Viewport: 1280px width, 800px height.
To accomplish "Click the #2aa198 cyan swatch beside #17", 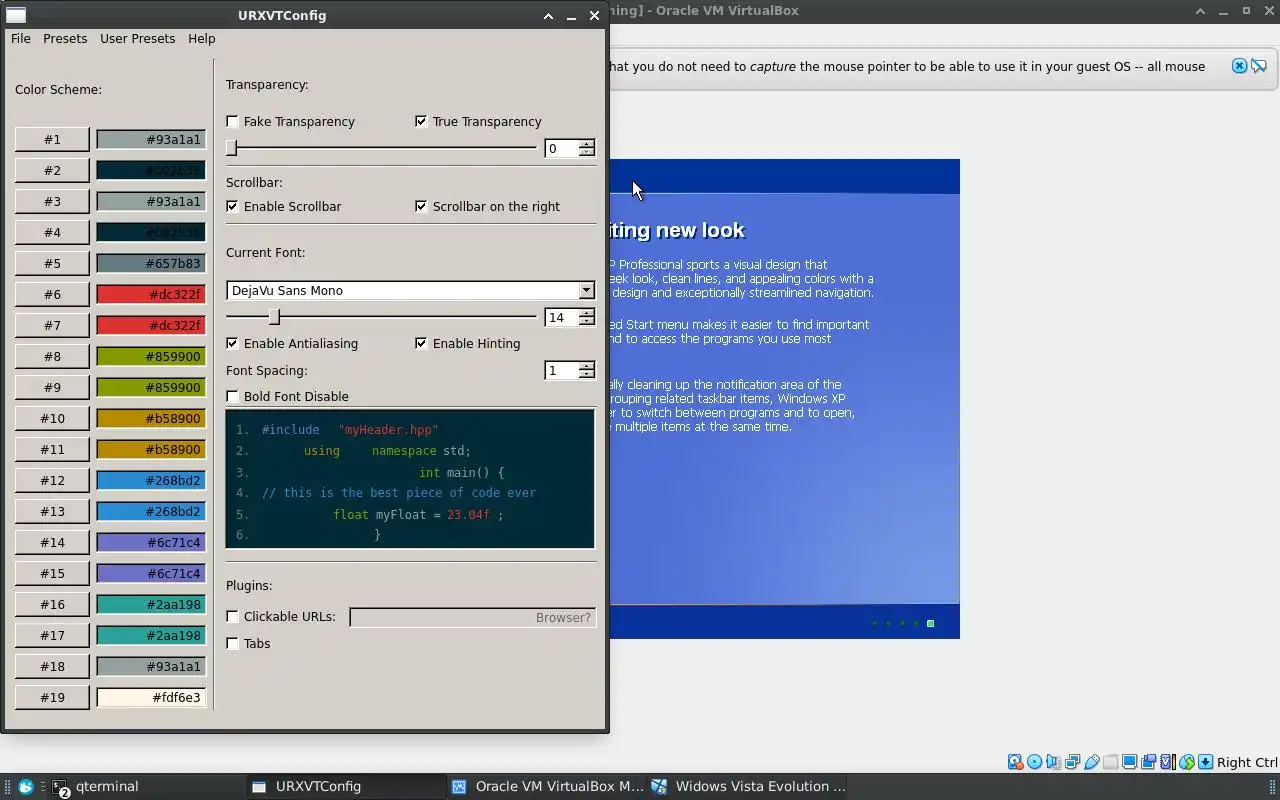I will [x=151, y=635].
